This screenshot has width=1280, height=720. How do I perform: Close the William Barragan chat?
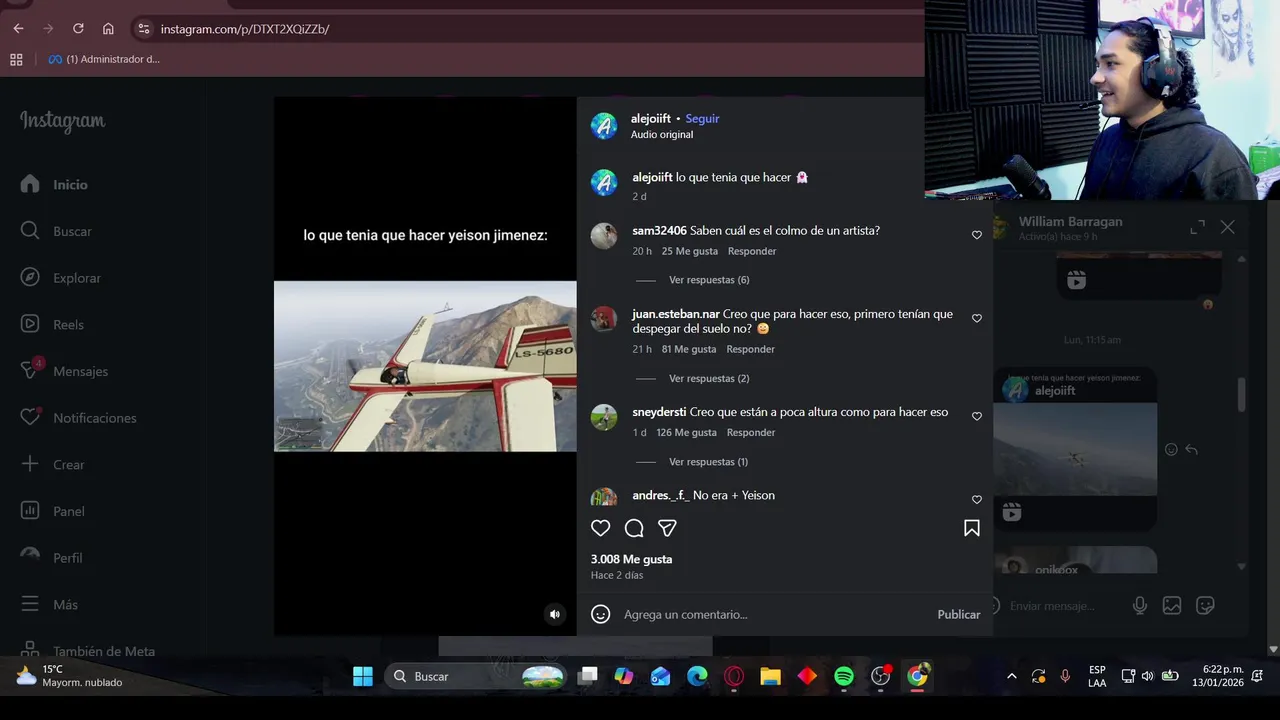(1227, 227)
